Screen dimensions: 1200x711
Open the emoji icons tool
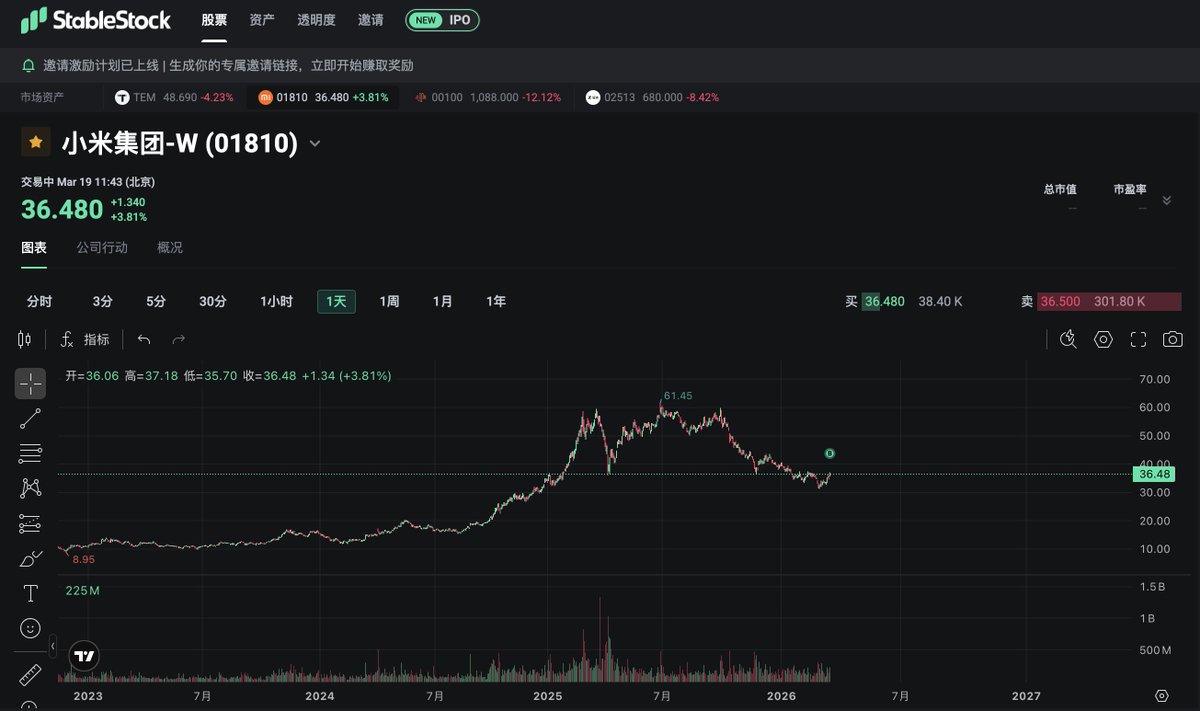[x=30, y=628]
